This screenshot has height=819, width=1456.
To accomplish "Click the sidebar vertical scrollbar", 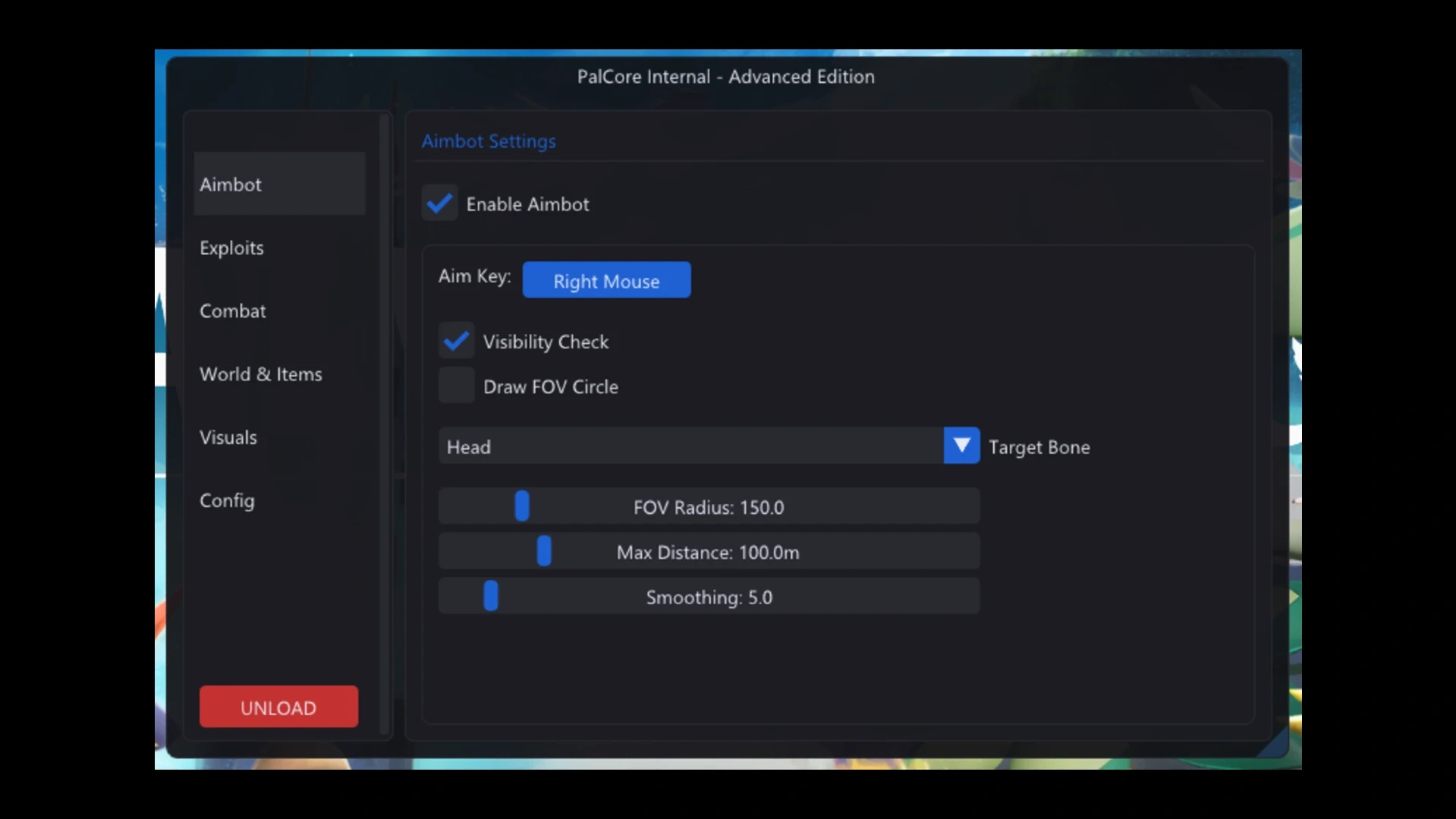I will pyautogui.click(x=384, y=425).
